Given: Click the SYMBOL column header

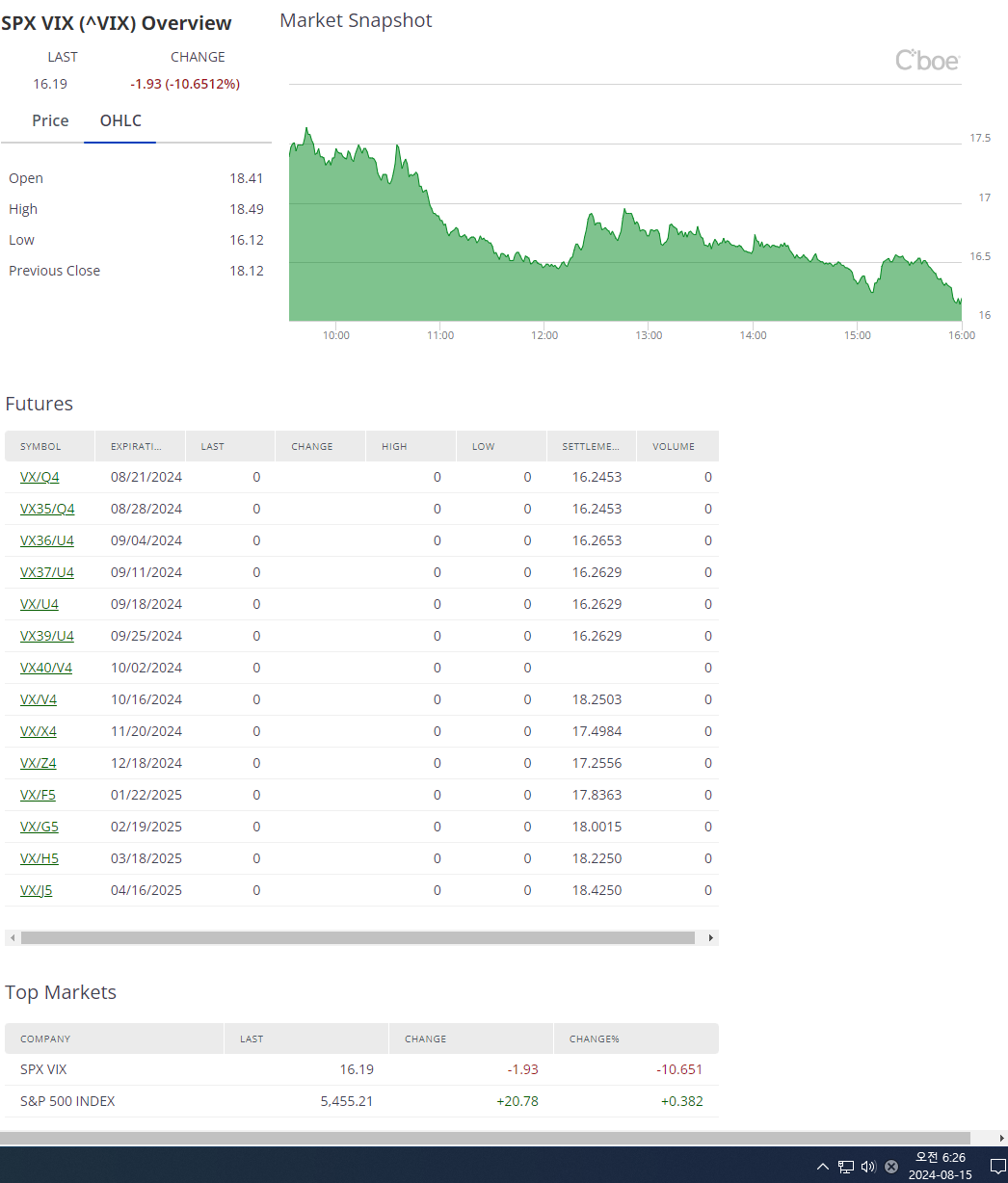Looking at the screenshot, I should (x=50, y=446).
